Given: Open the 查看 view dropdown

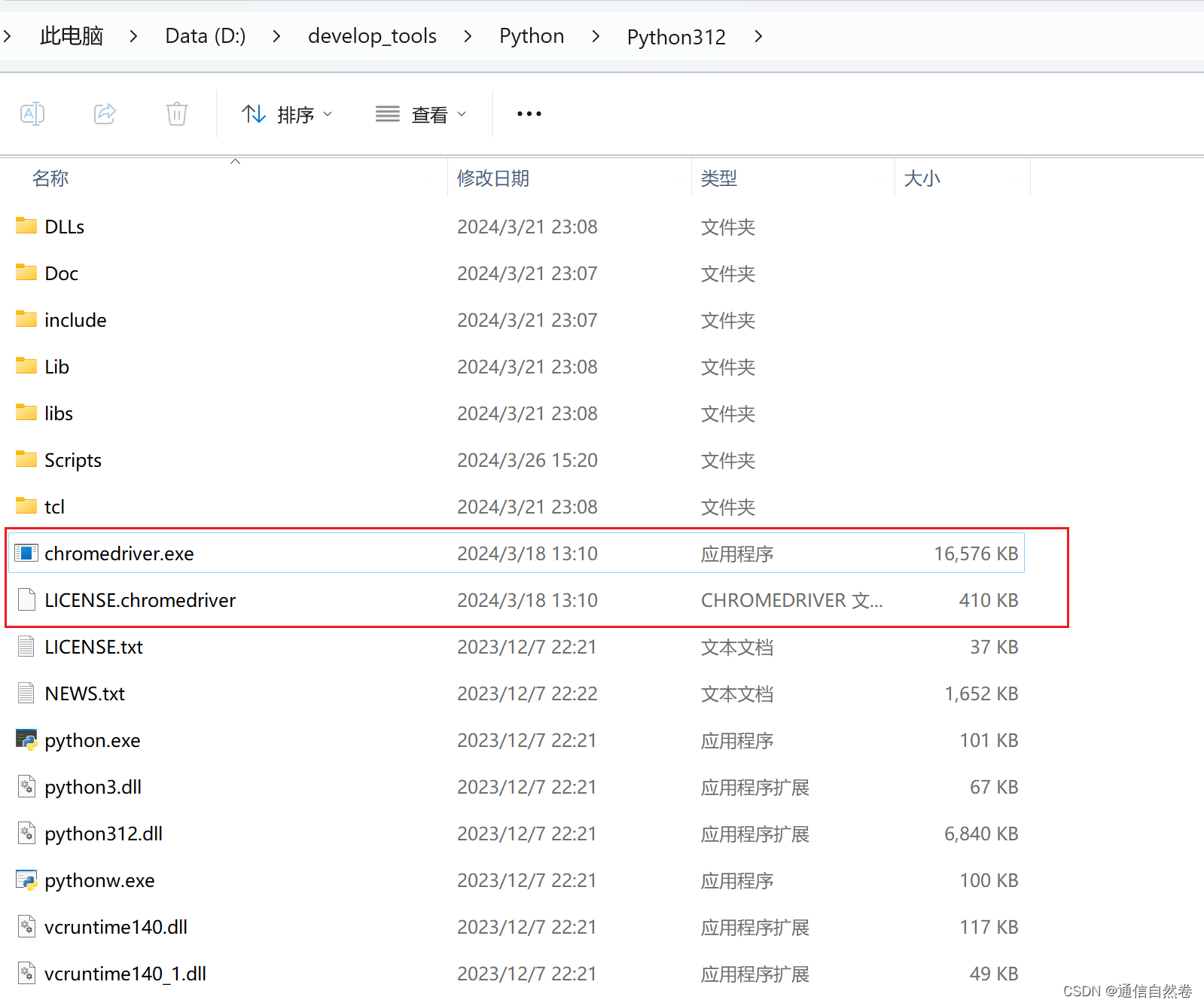Looking at the screenshot, I should (x=421, y=114).
